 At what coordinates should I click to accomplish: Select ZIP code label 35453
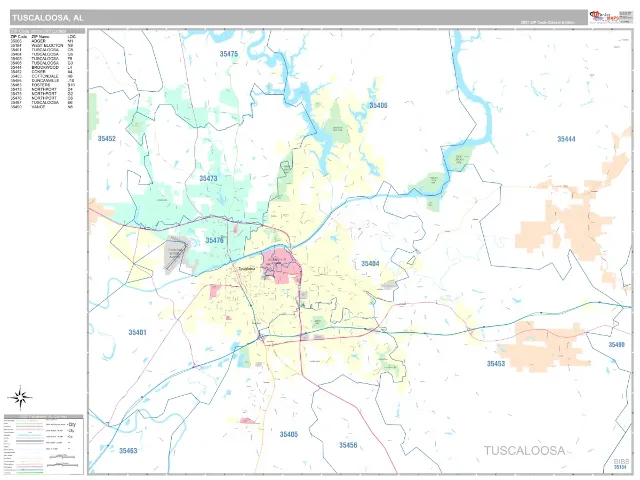tap(496, 363)
